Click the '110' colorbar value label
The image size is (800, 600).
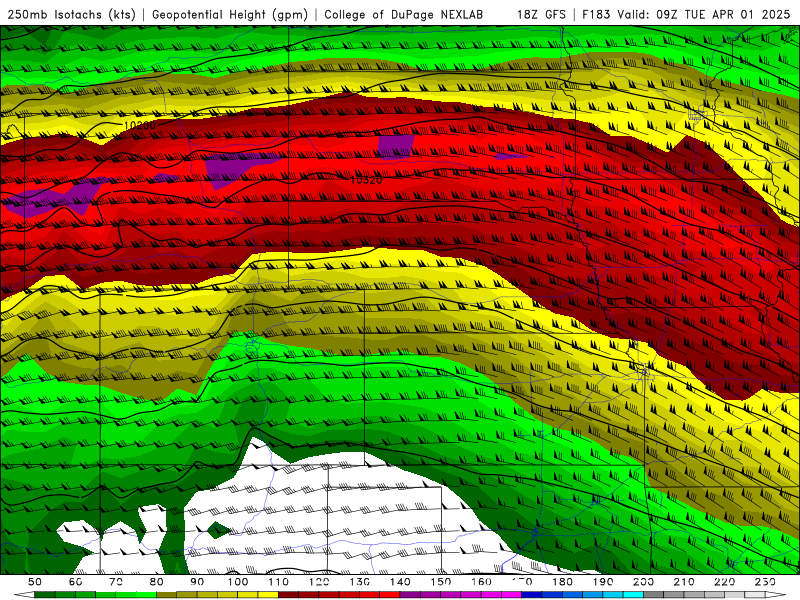279,582
